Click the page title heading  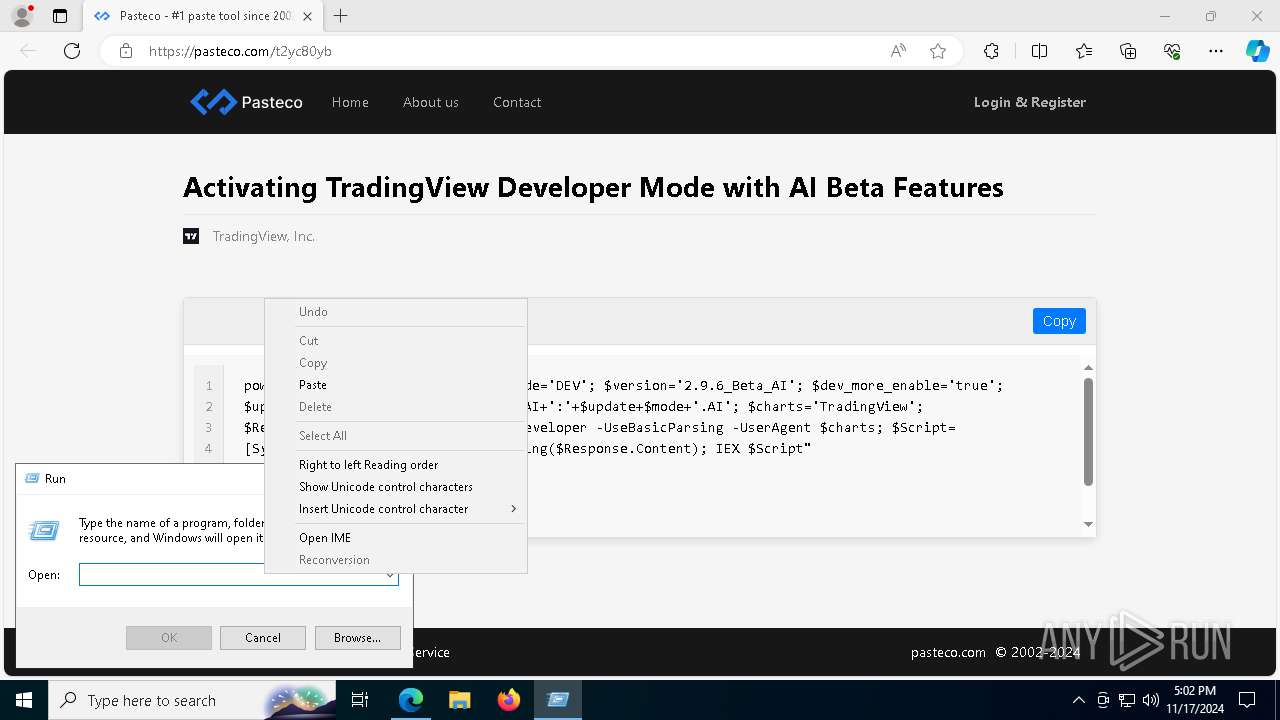tap(593, 187)
